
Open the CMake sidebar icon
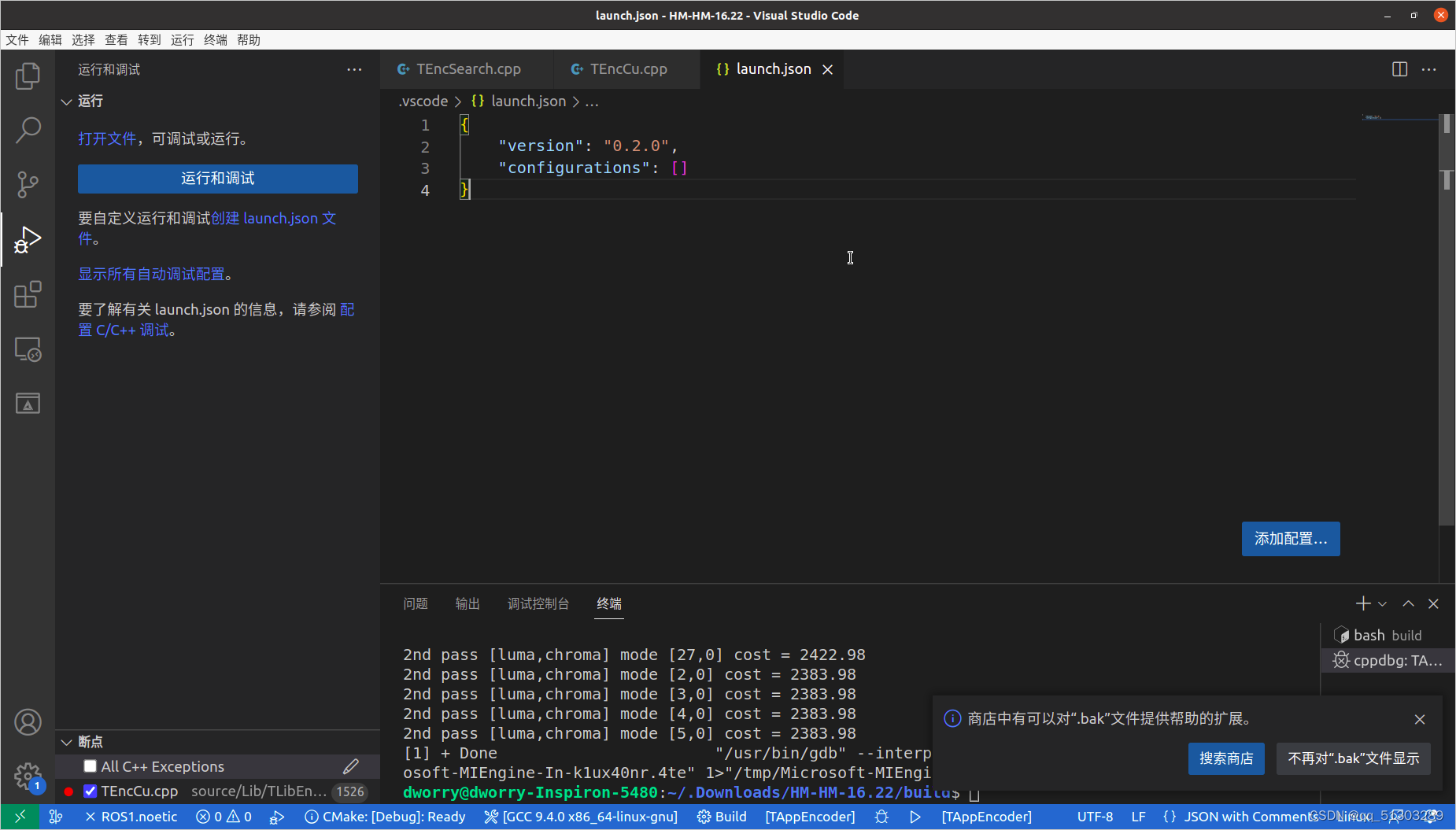point(28,404)
